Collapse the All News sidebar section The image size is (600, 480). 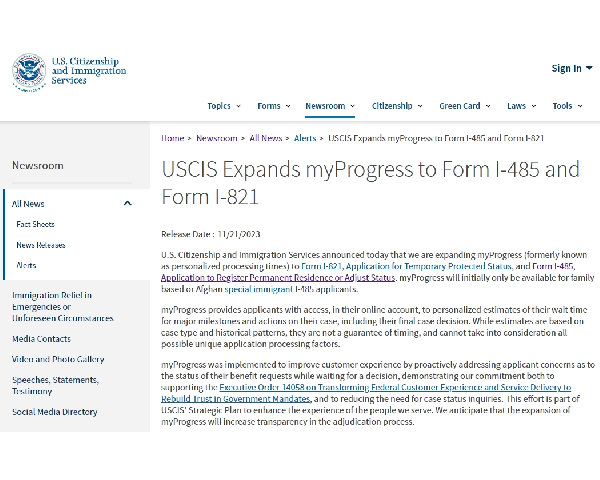[x=127, y=203]
